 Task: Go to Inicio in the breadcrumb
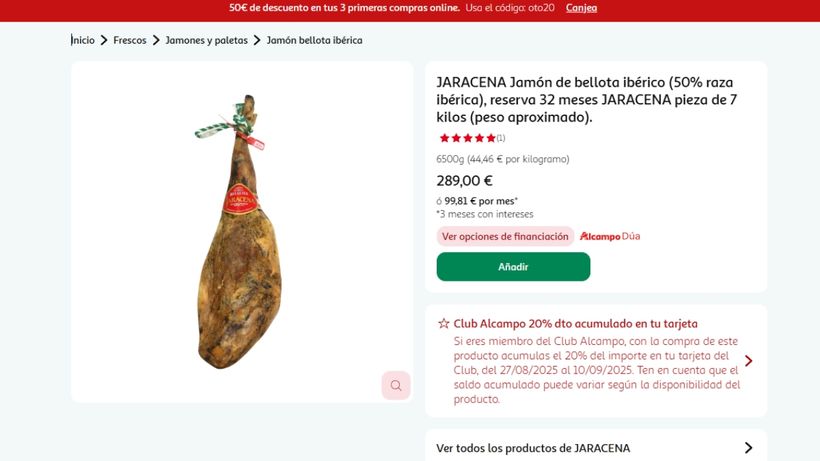pos(83,40)
